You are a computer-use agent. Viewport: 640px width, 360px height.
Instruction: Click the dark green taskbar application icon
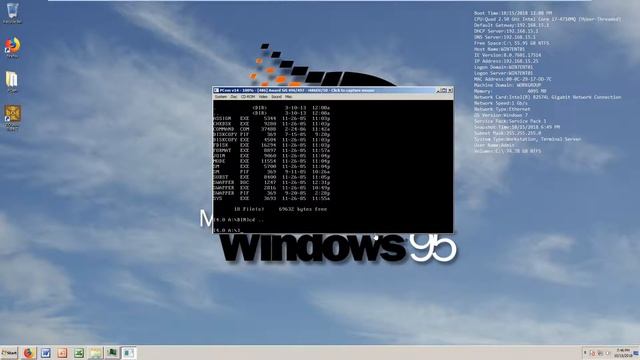coord(112,353)
